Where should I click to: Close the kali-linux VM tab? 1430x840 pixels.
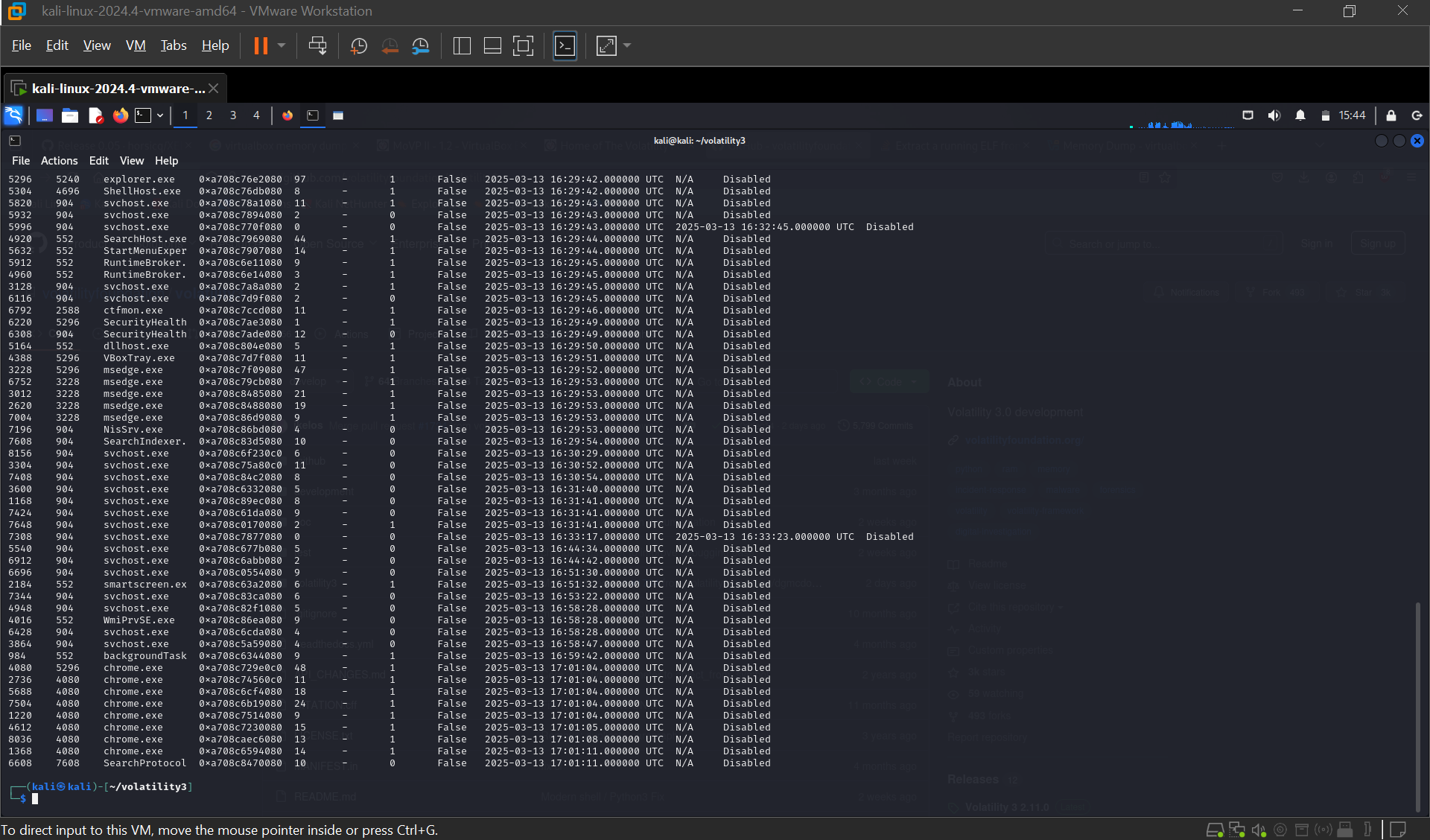point(214,88)
